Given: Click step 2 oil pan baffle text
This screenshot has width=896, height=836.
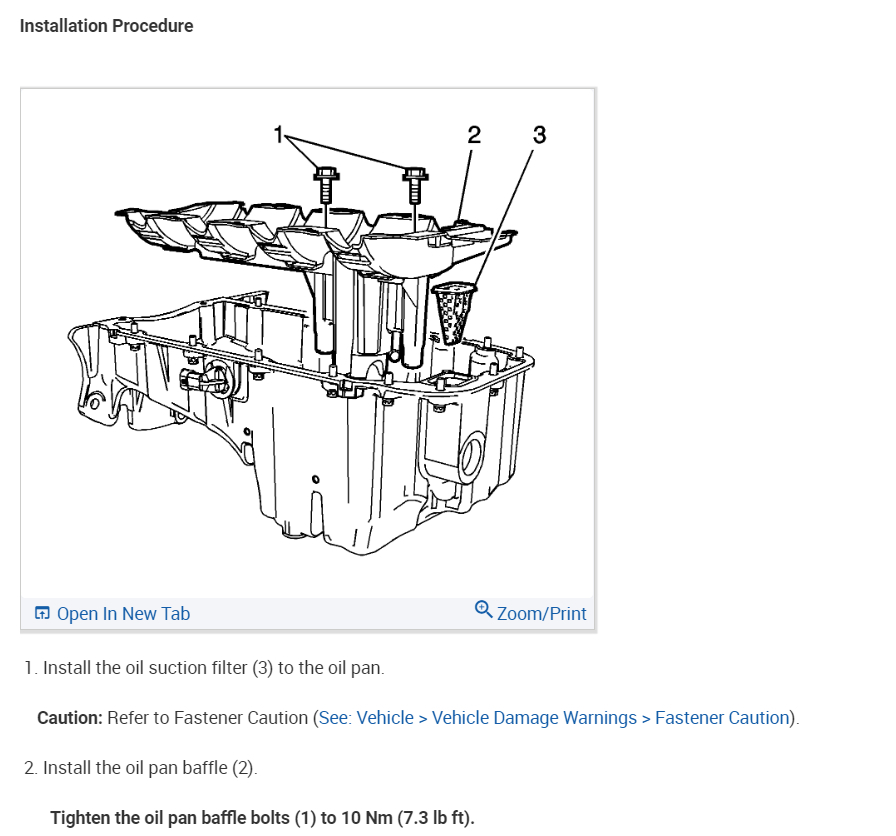Looking at the screenshot, I should pyautogui.click(x=141, y=767).
